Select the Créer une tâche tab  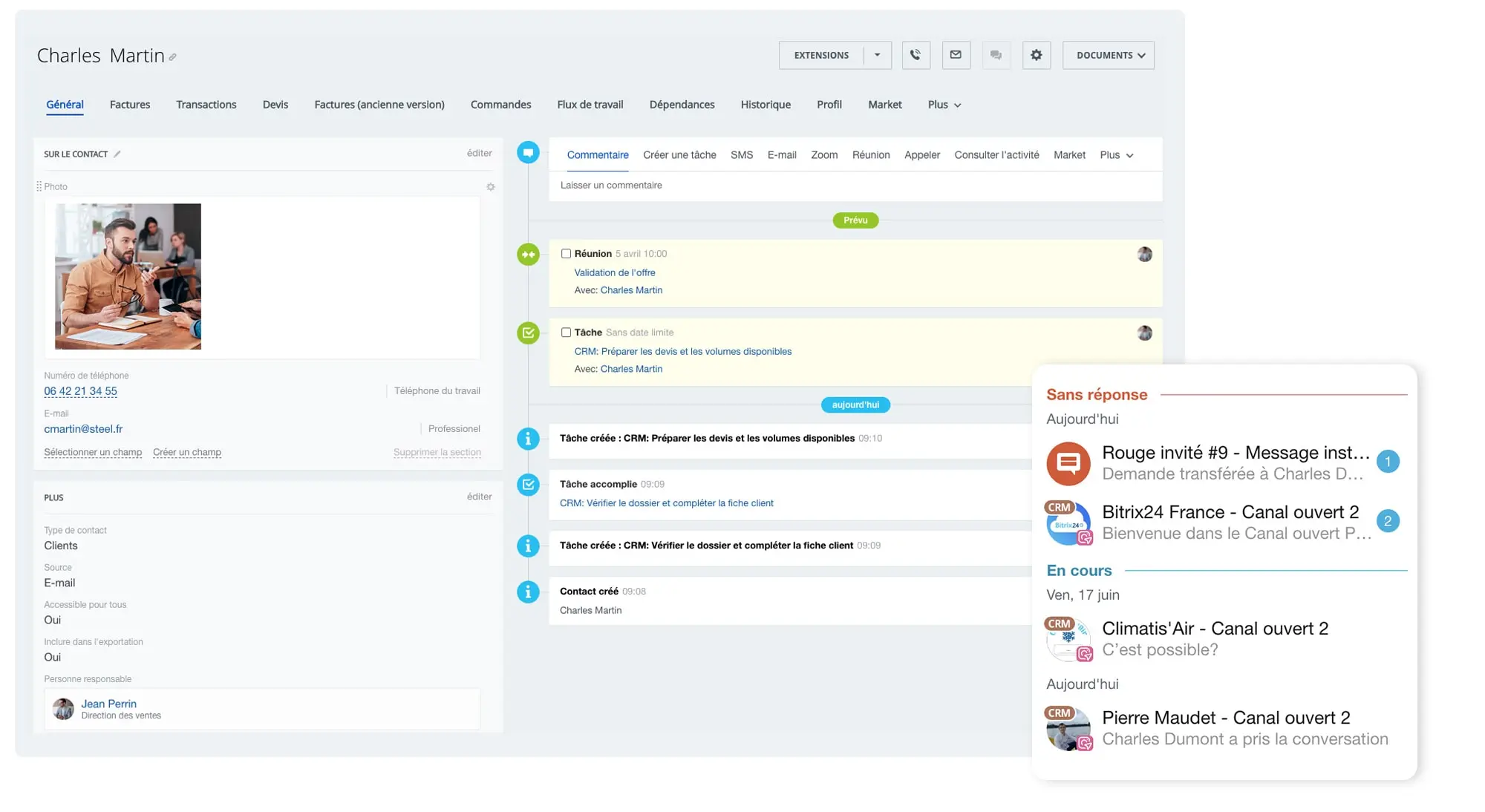[679, 155]
